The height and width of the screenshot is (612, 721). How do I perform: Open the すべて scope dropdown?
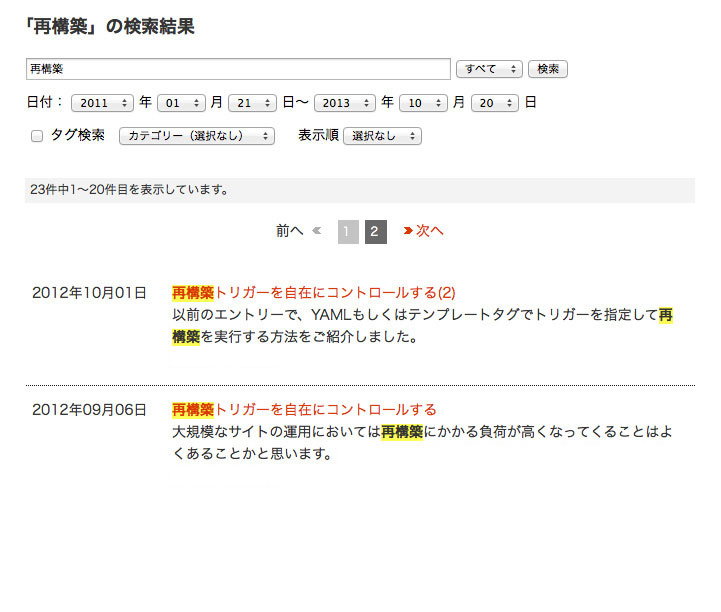tap(489, 69)
